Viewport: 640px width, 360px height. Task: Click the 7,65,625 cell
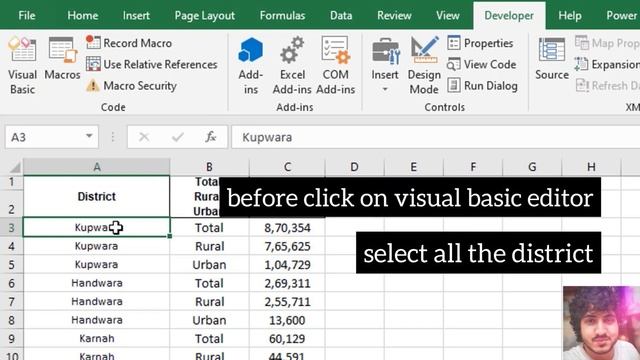(287, 246)
